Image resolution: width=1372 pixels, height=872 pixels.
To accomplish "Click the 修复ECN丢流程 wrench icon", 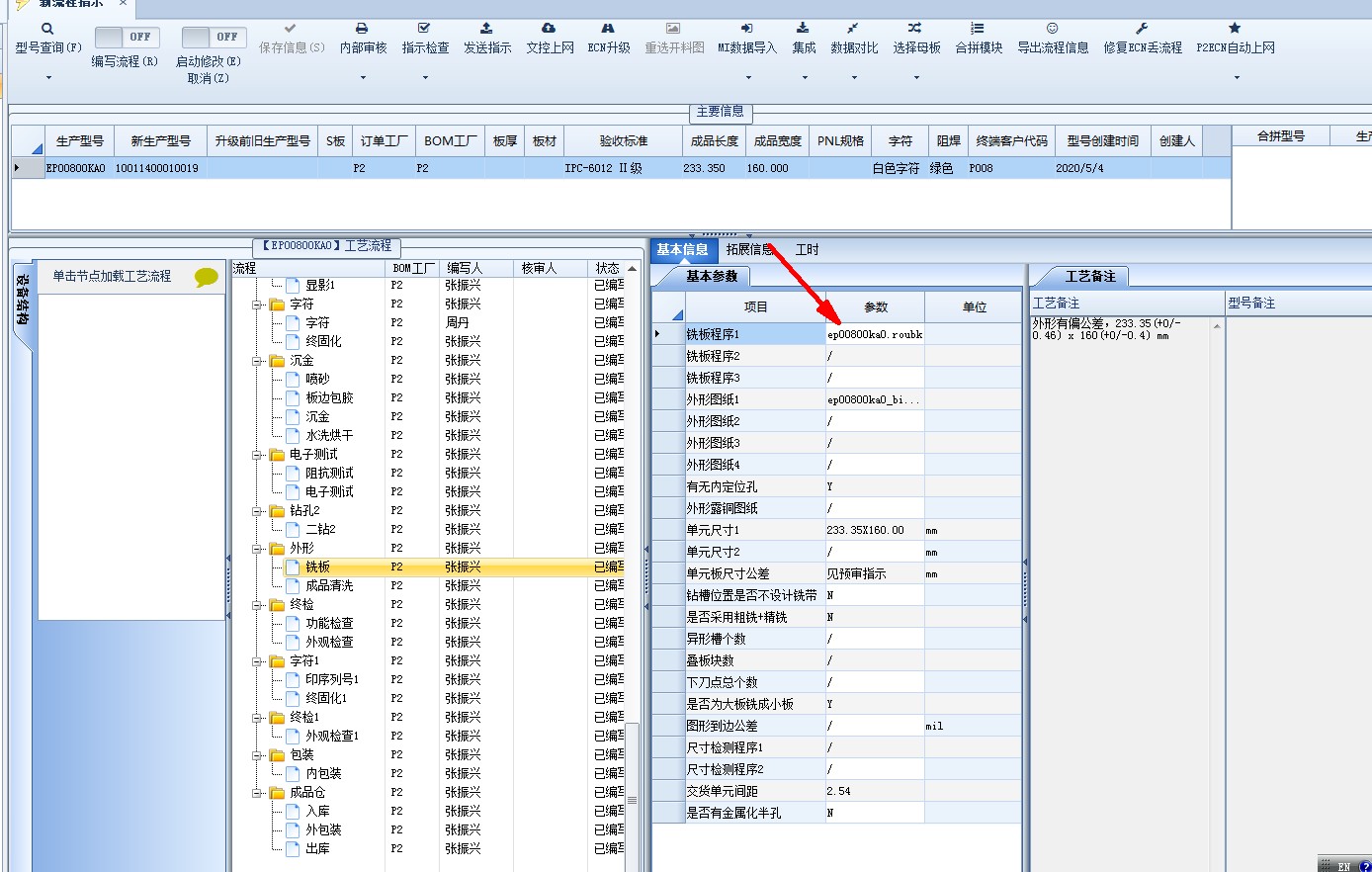I will tap(1142, 29).
